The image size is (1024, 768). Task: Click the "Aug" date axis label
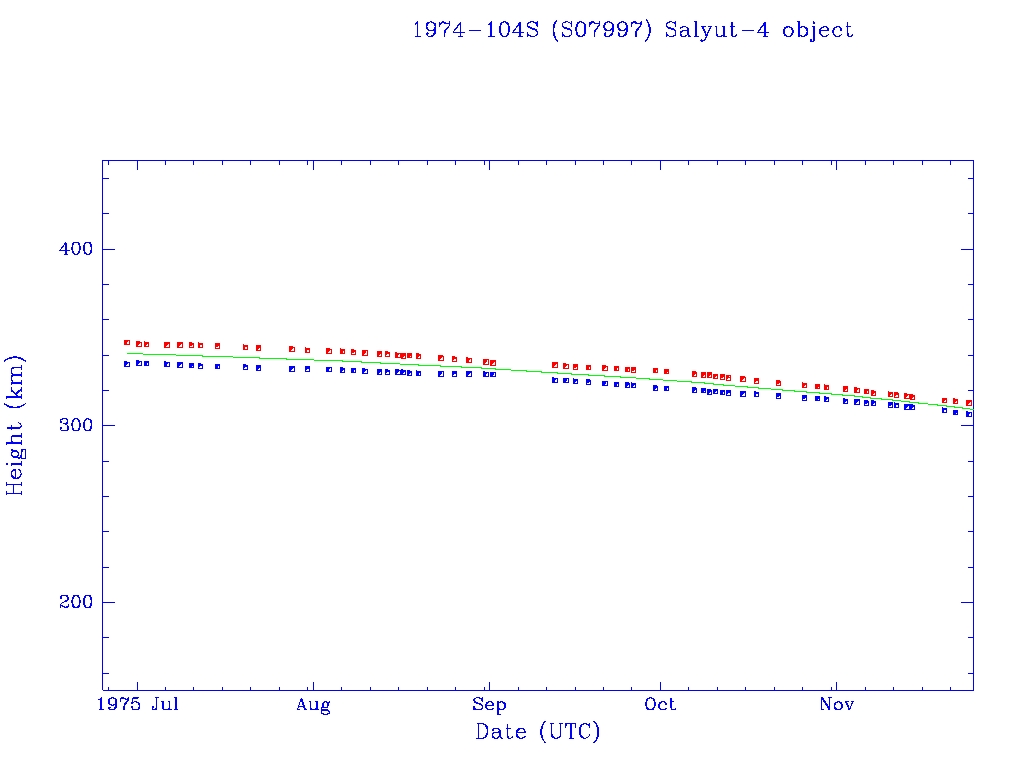click(x=313, y=705)
